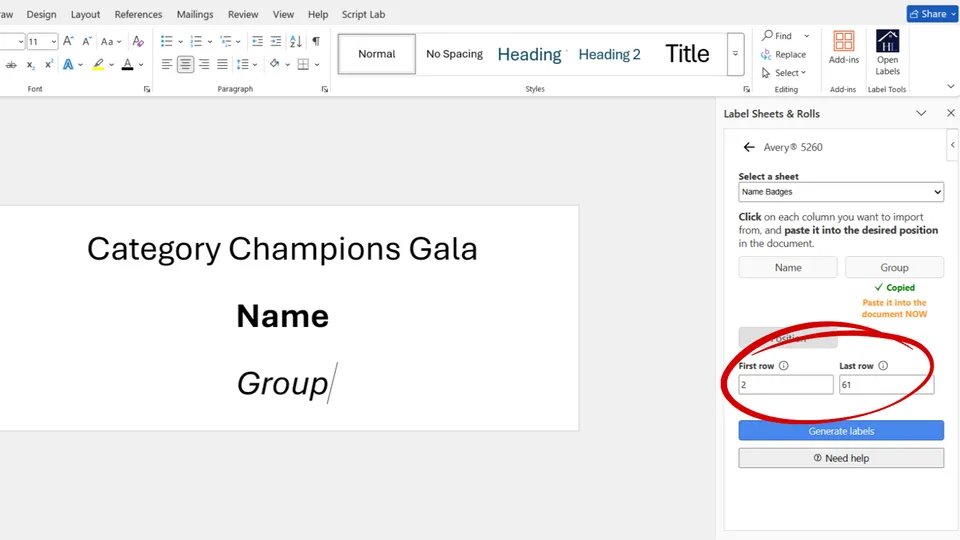Toggle Show/Hide paragraph marks

tap(316, 41)
